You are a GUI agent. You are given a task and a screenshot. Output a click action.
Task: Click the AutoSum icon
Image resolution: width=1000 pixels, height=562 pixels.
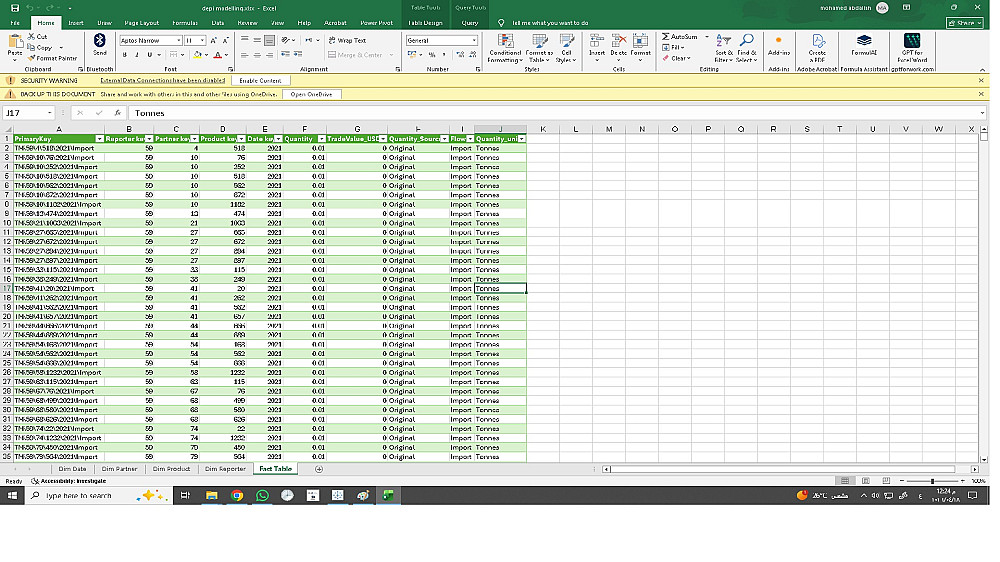point(666,37)
